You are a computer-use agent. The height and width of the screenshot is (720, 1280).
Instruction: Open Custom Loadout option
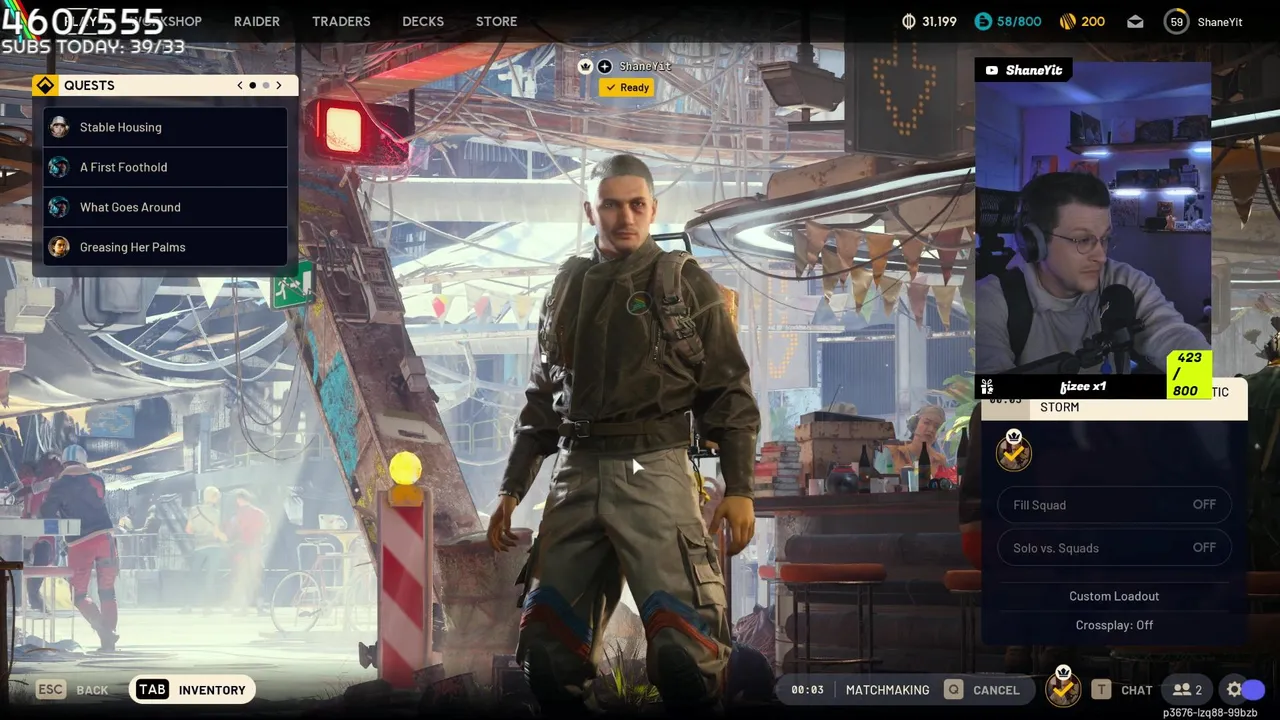point(1114,596)
